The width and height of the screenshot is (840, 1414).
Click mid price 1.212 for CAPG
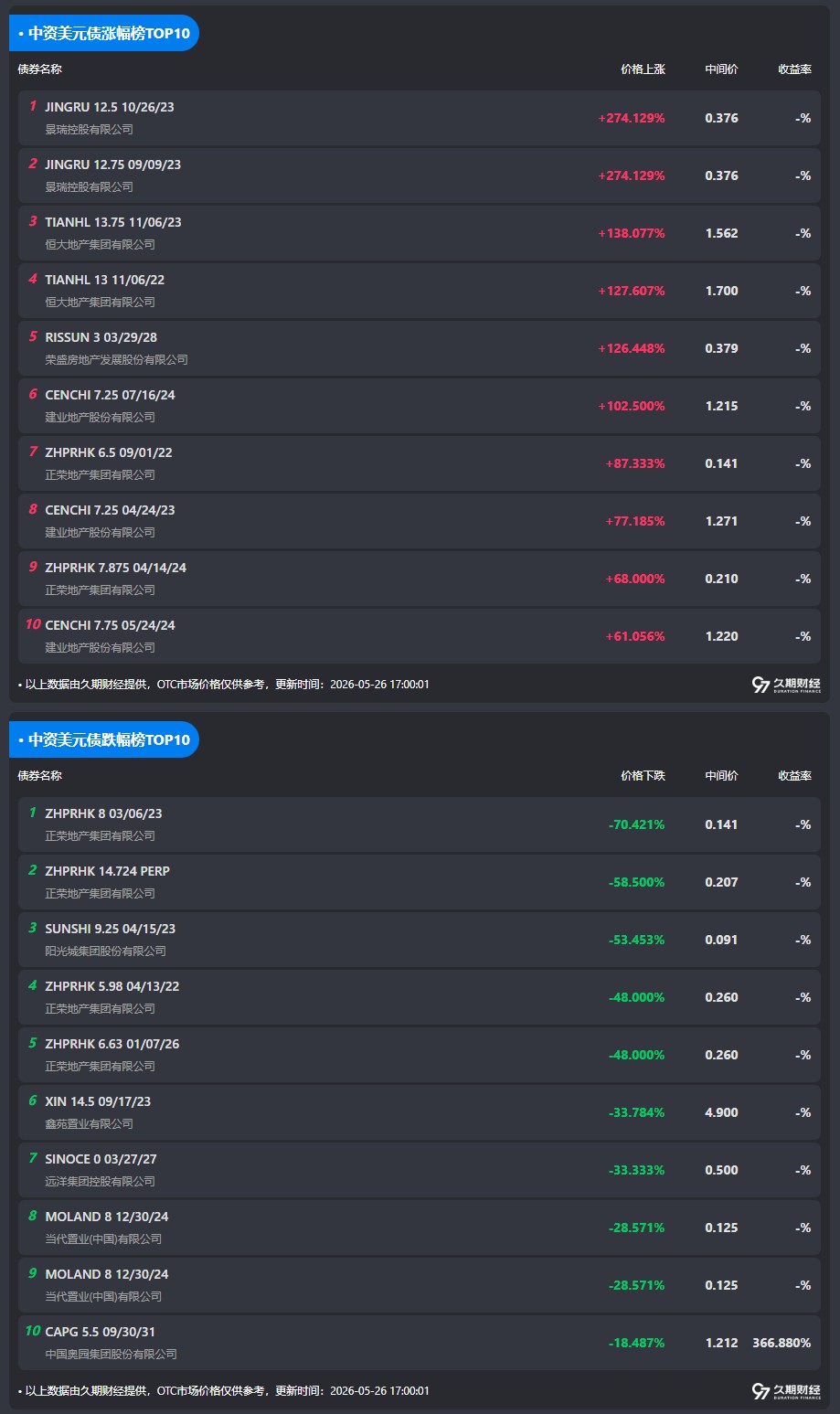(x=721, y=1343)
